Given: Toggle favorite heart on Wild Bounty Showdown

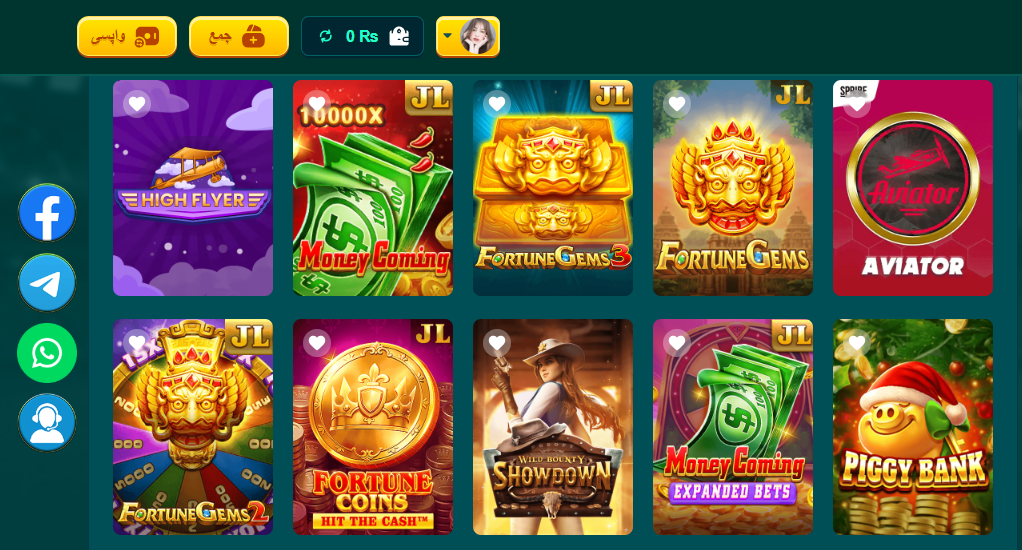Looking at the screenshot, I should (x=497, y=343).
